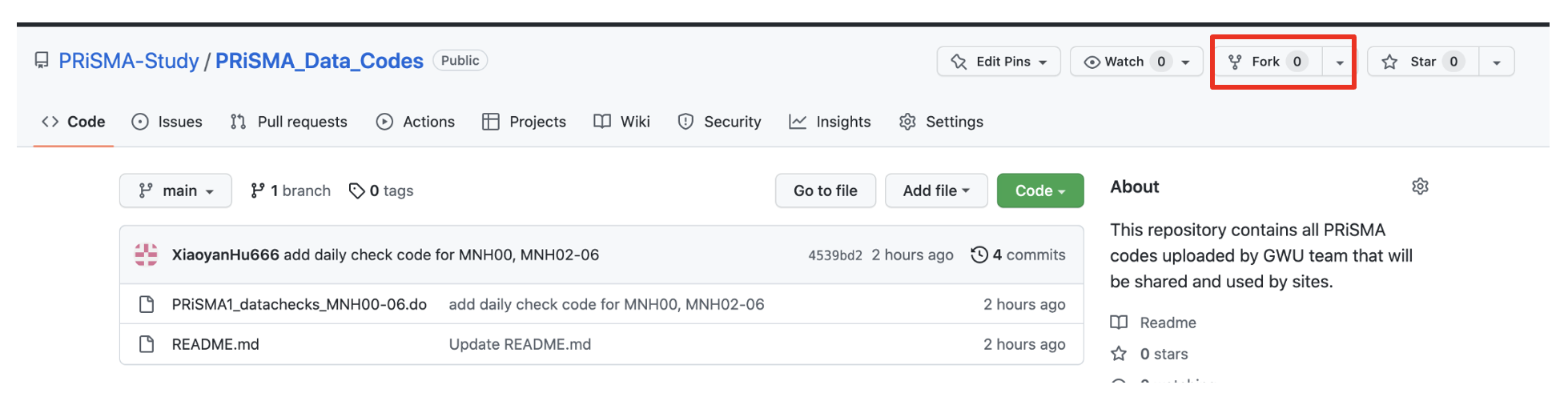Click the commit history clock icon
Viewport: 1568px width, 413px height.
pos(979,255)
